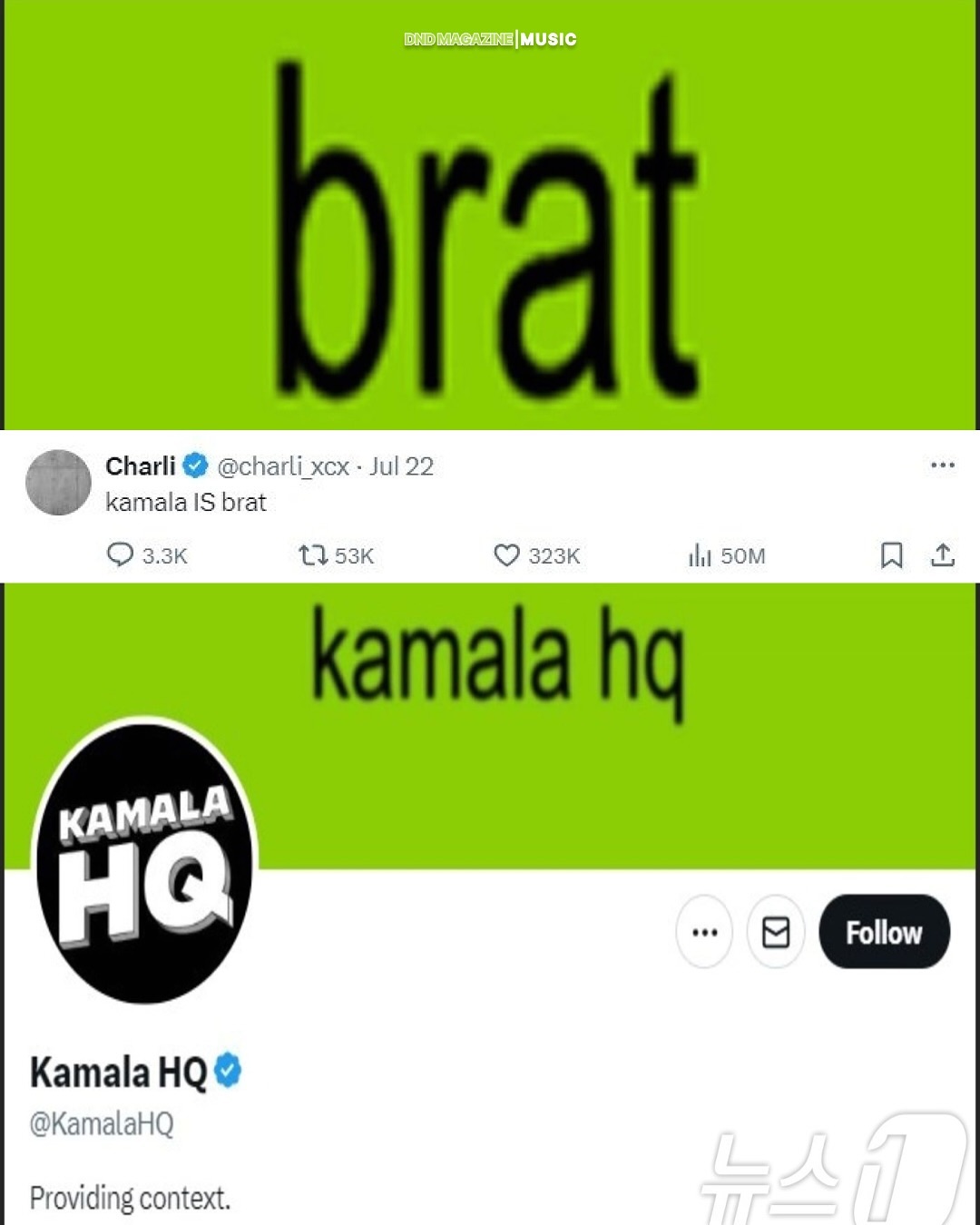The height and width of the screenshot is (1225, 980).
Task: Follow the Kamala HQ account
Action: tap(885, 932)
